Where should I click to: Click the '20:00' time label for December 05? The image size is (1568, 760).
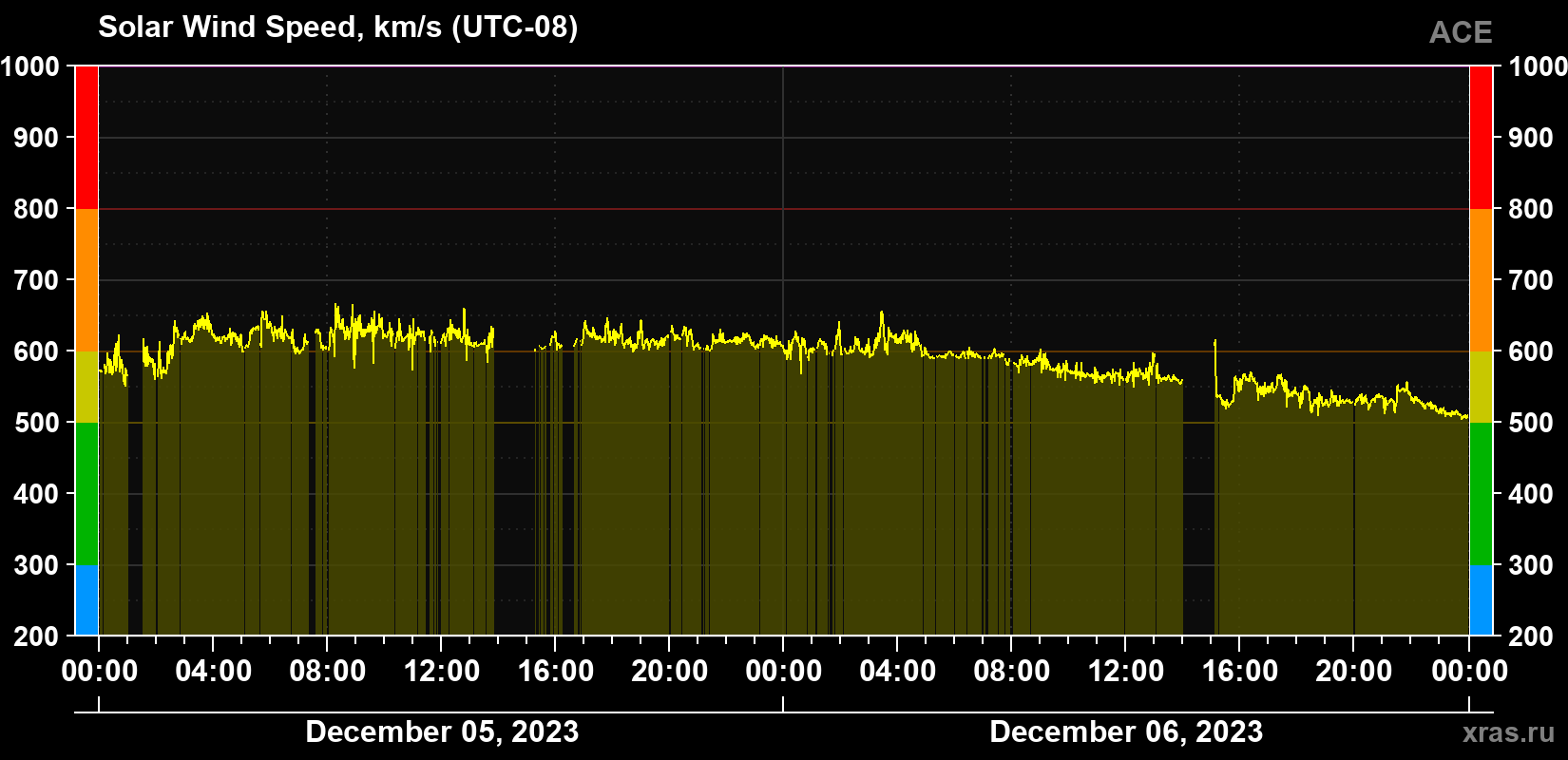tap(670, 672)
